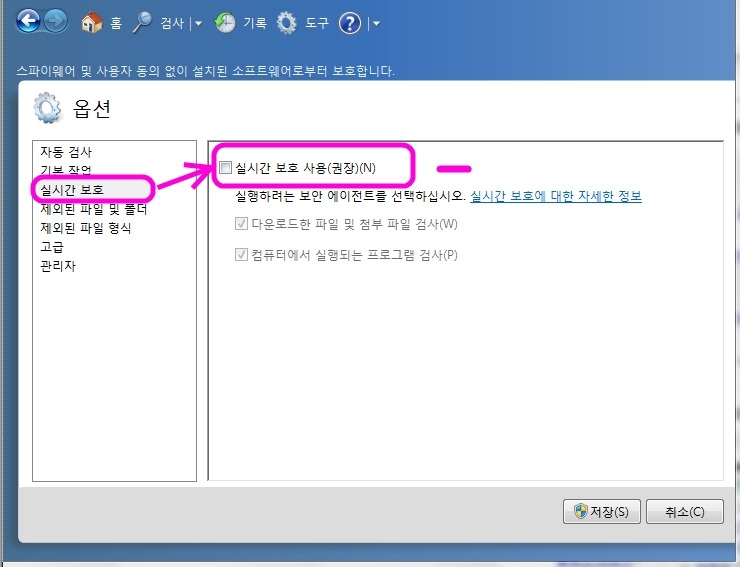Click the 취소(C) cancel button
The width and height of the screenshot is (740, 567).
click(684, 511)
